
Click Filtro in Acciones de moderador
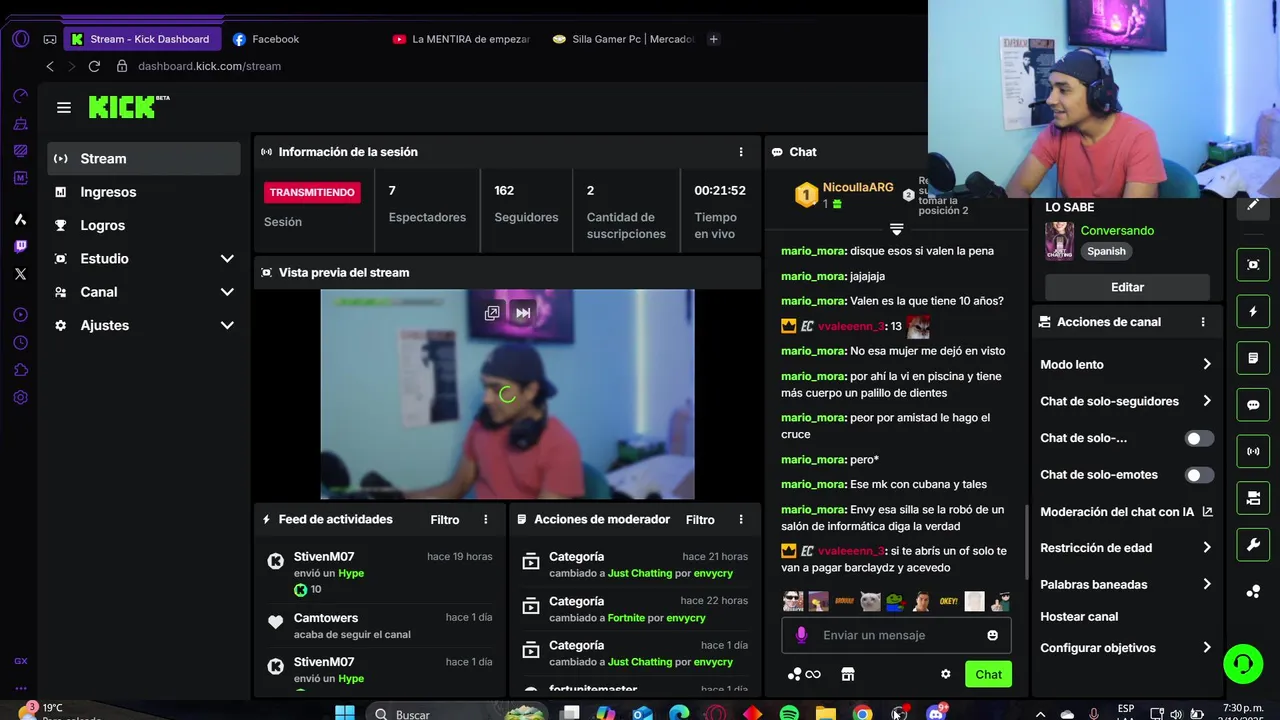[x=700, y=520]
